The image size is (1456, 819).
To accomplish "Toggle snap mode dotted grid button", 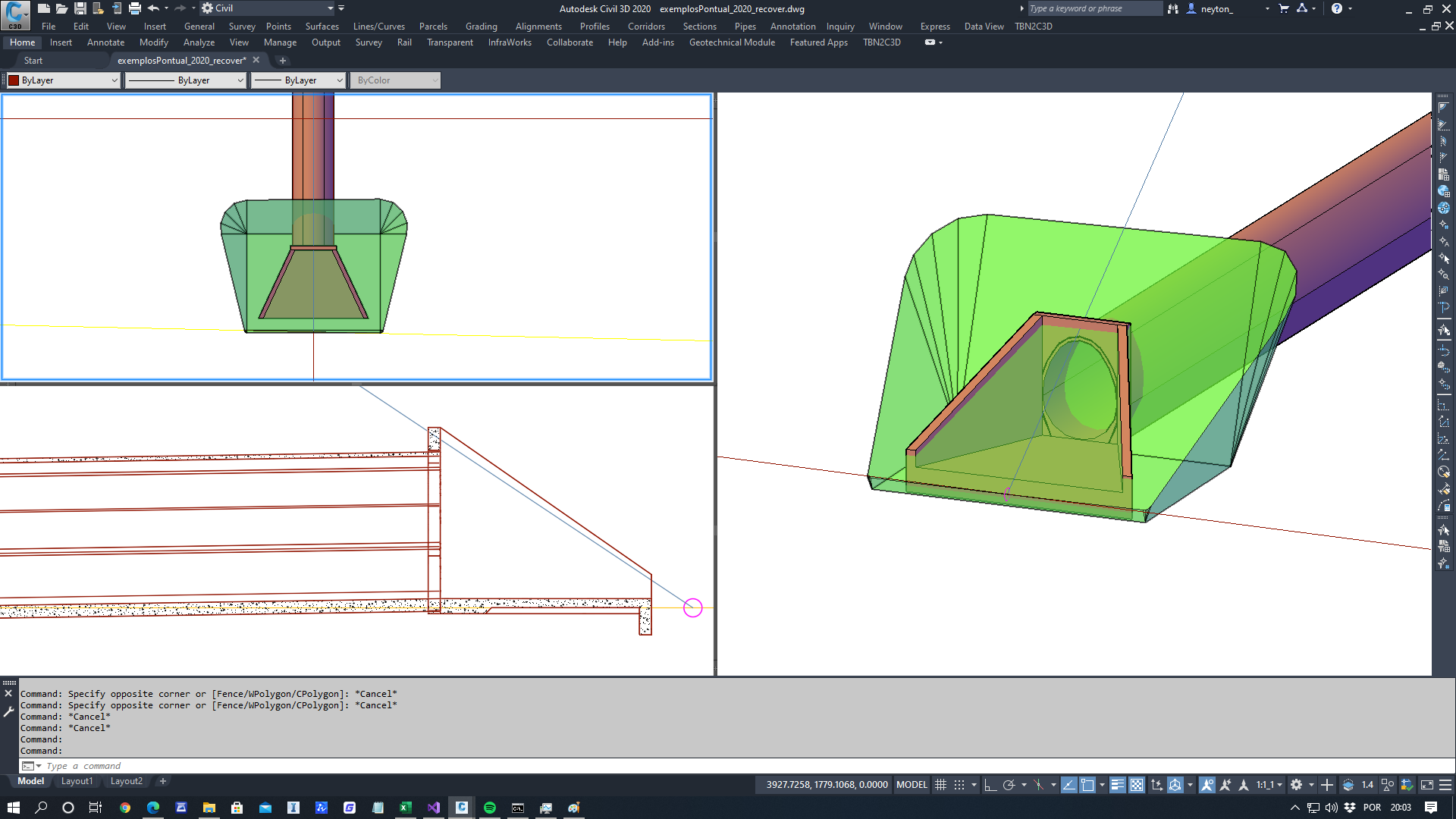I will click(959, 785).
